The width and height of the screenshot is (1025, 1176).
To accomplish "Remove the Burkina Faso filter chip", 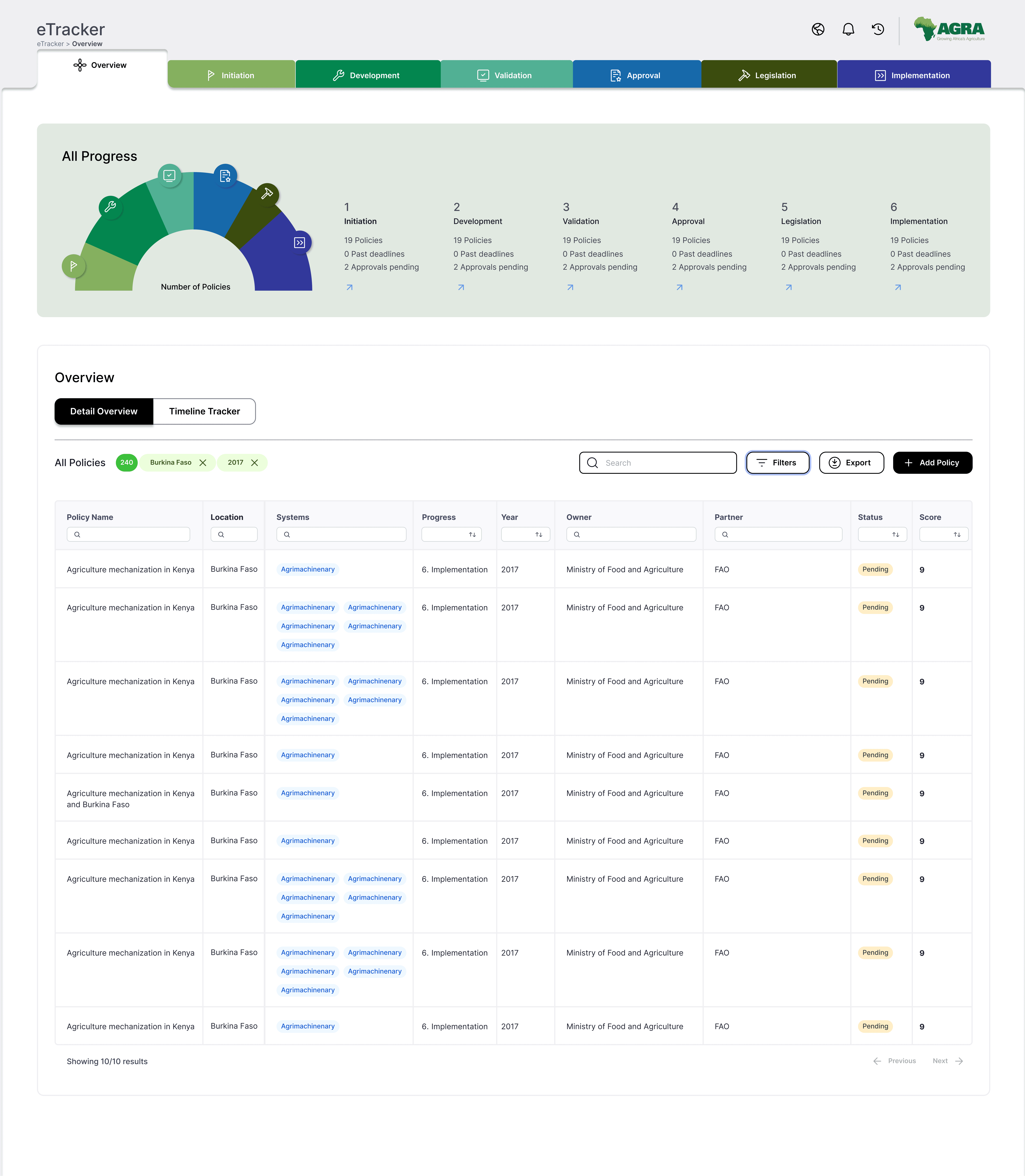I will coord(202,463).
